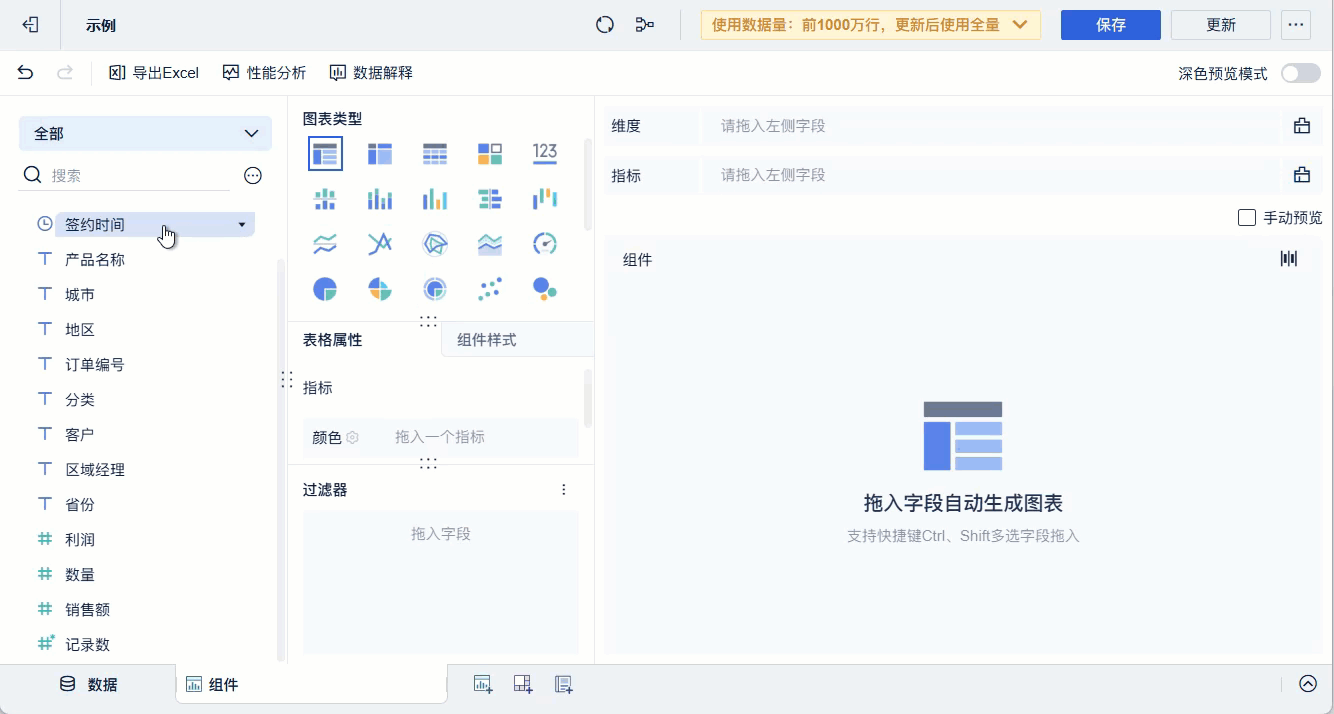Toggle 深色预览模式 dark preview switch
The width and height of the screenshot is (1334, 714).
1301,73
